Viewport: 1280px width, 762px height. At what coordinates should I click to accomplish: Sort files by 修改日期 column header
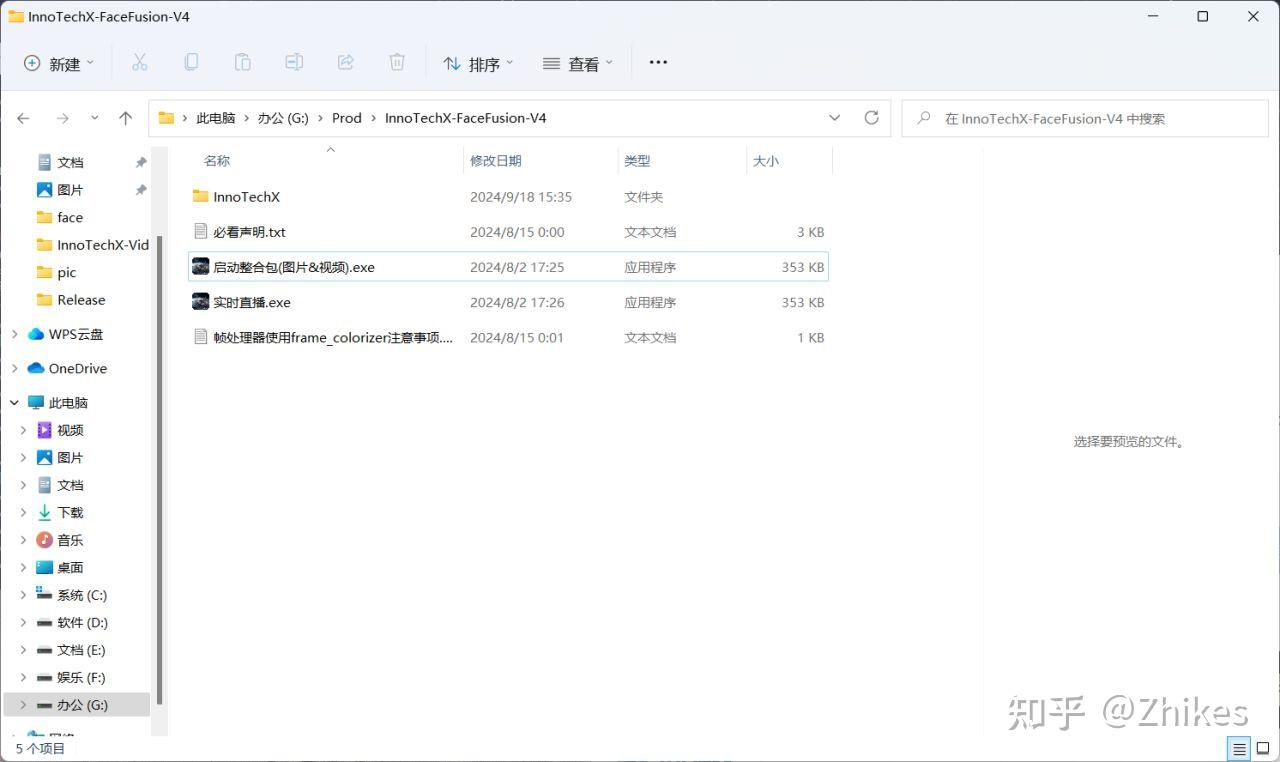pyautogui.click(x=496, y=161)
